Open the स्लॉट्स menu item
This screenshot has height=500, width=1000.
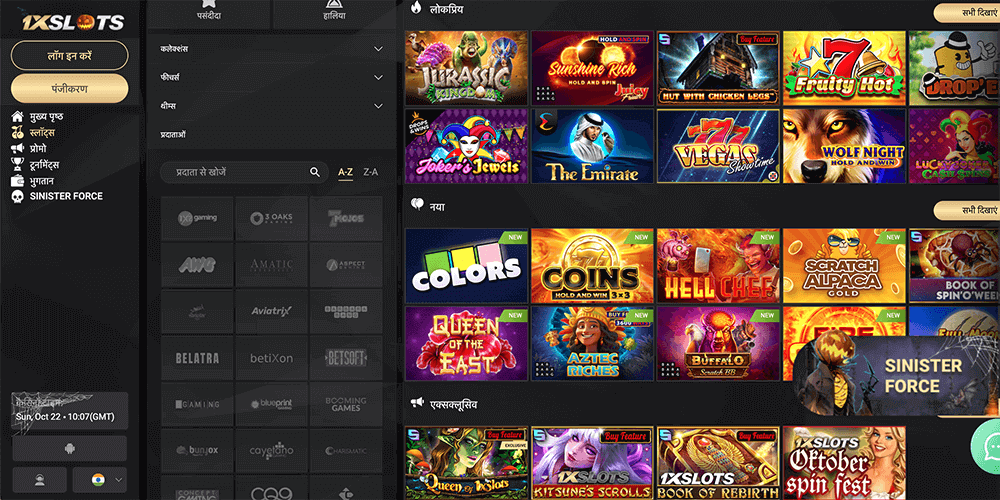pos(42,133)
